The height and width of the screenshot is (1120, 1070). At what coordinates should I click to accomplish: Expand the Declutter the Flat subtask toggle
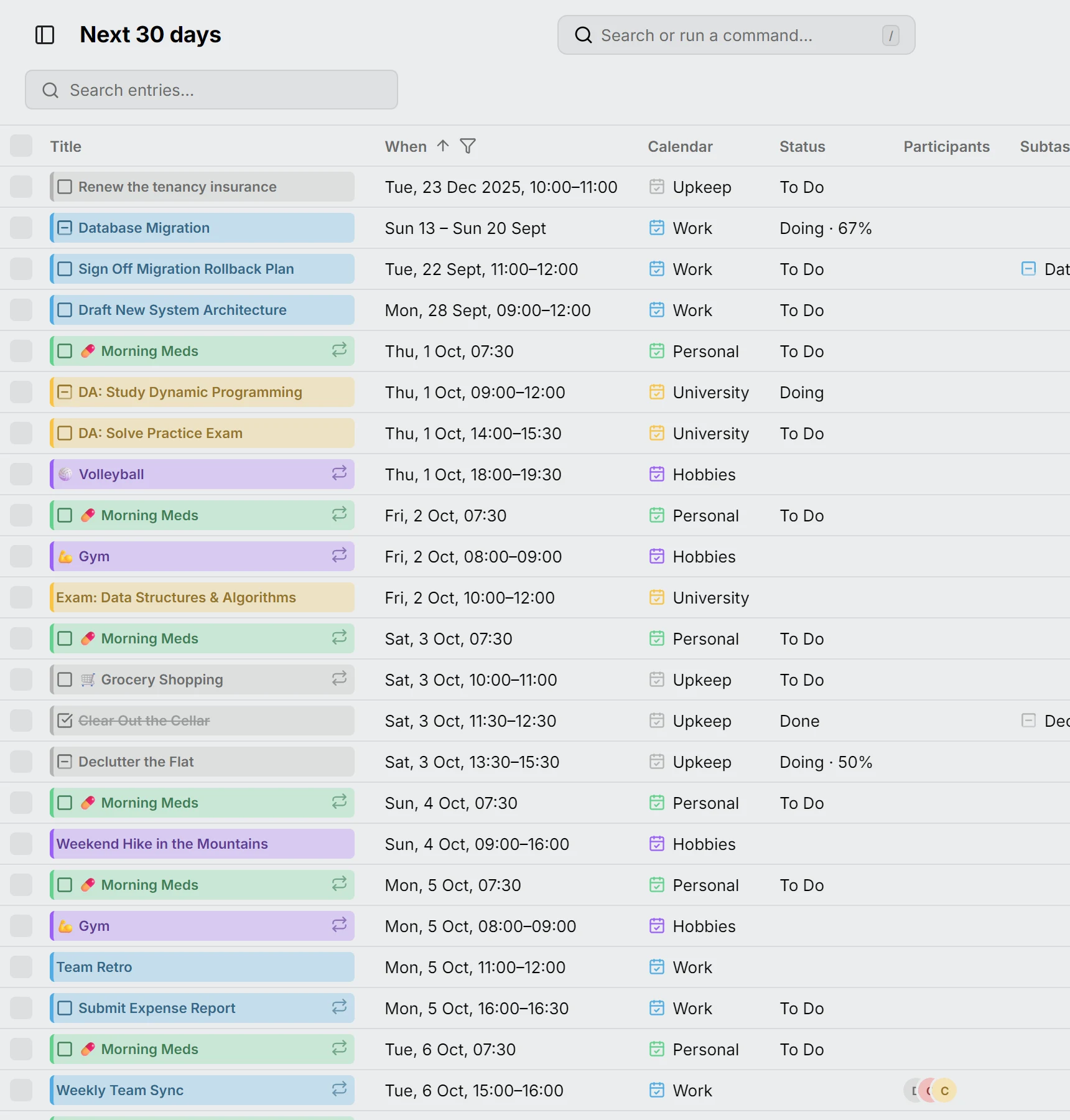[x=65, y=762]
